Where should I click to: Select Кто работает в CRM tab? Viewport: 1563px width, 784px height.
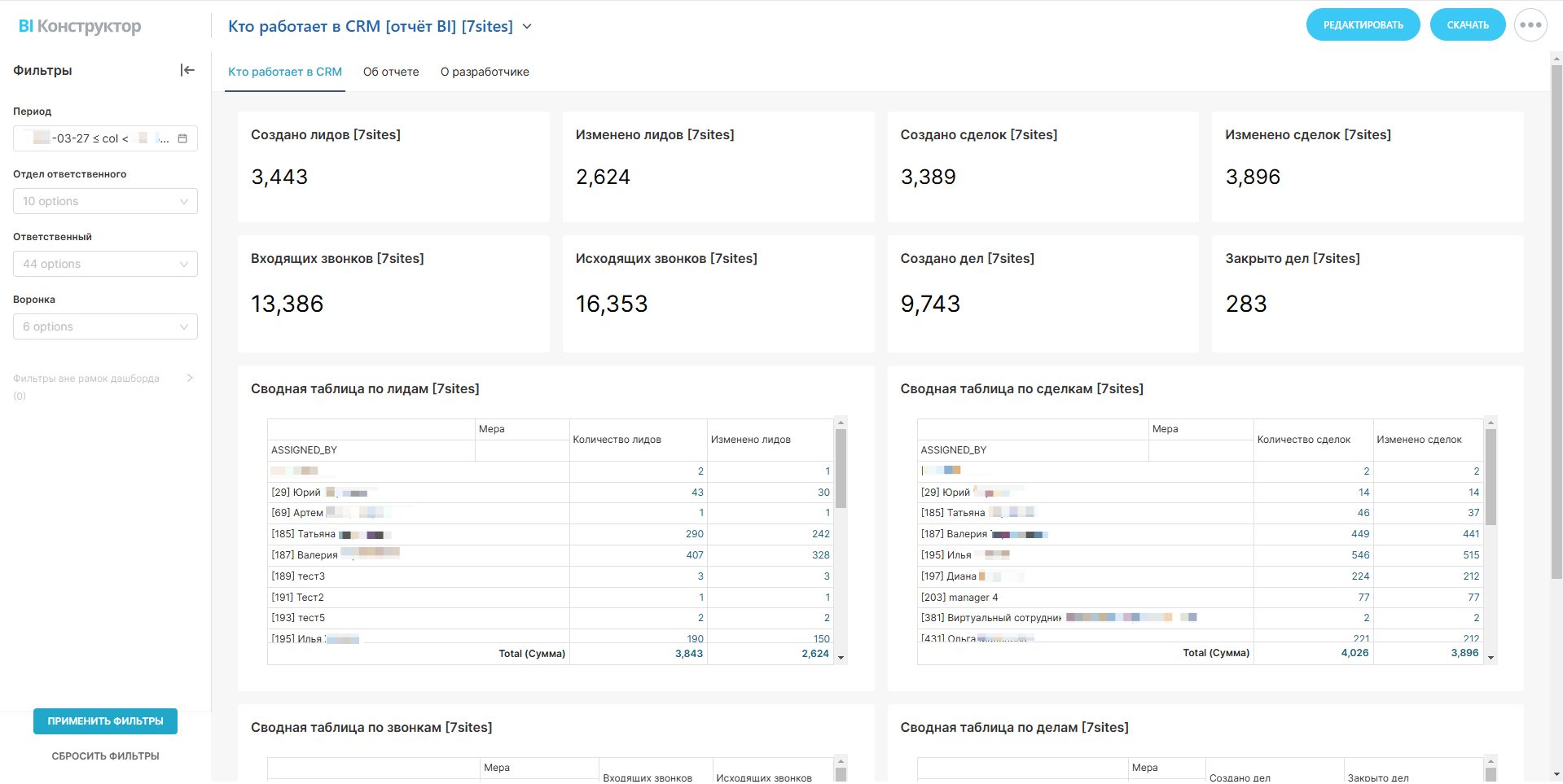[285, 72]
